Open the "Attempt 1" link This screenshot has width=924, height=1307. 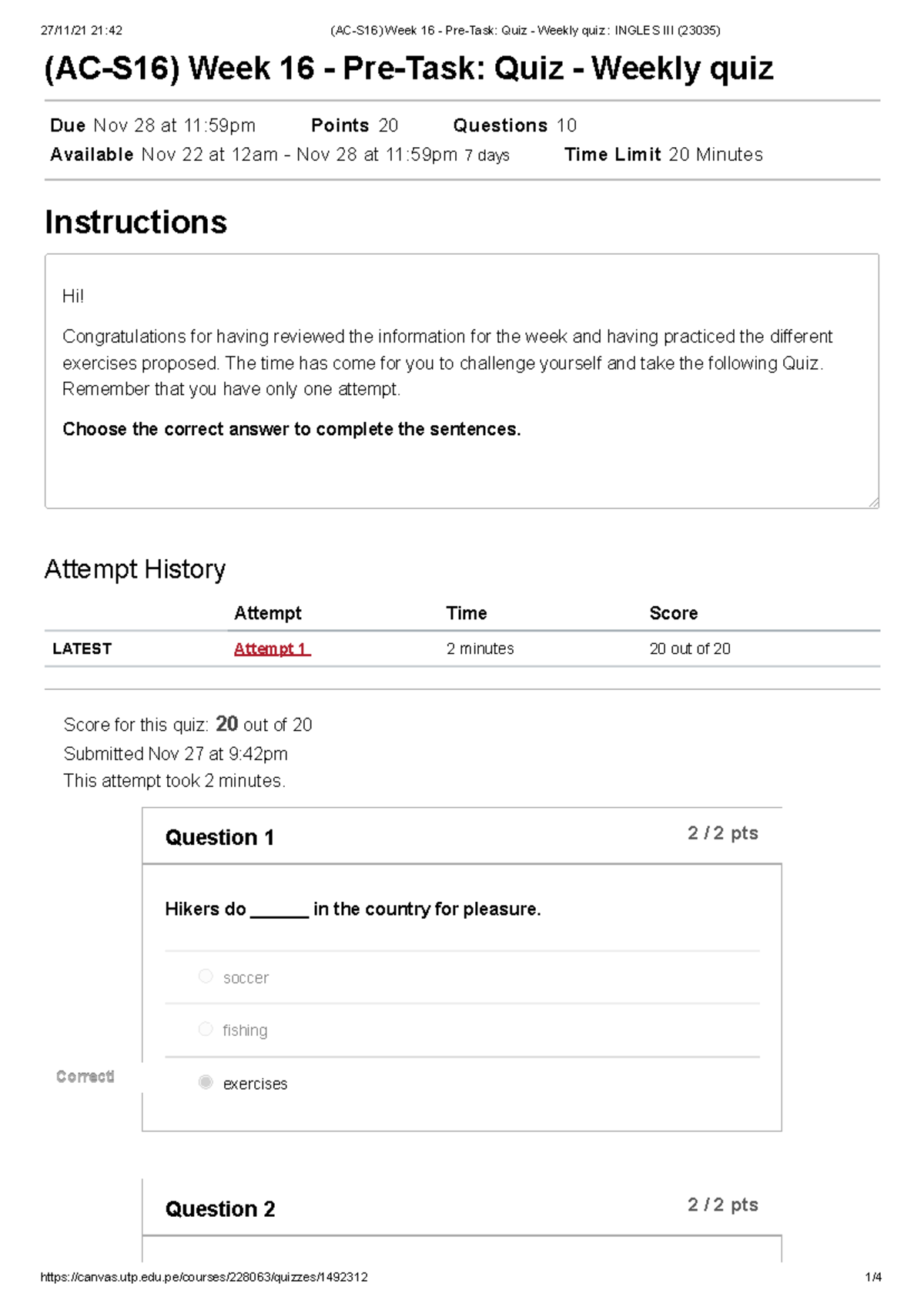[271, 649]
